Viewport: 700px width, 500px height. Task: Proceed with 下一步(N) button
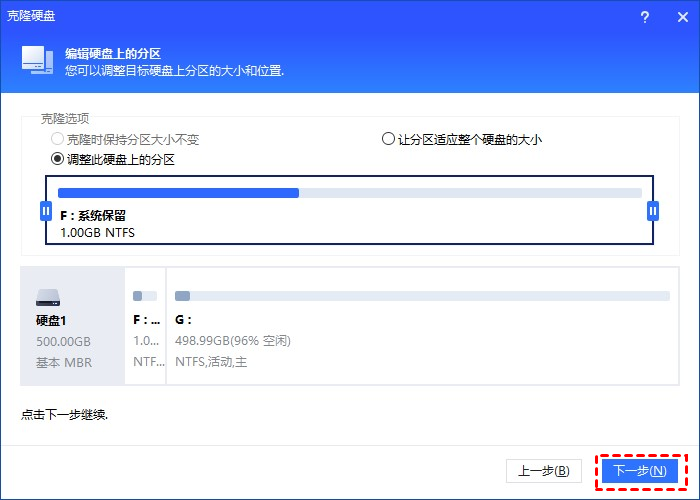coord(639,470)
